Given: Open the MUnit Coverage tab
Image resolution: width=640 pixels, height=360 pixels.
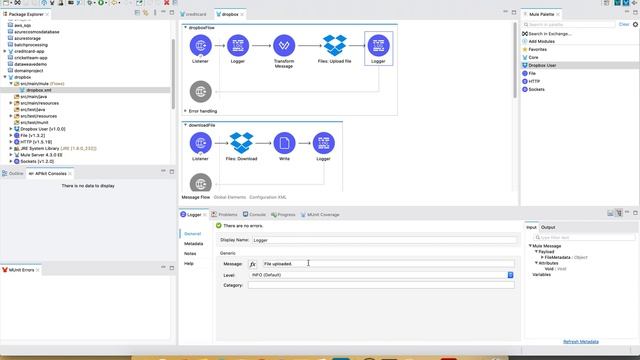Looking at the screenshot, I should point(320,214).
